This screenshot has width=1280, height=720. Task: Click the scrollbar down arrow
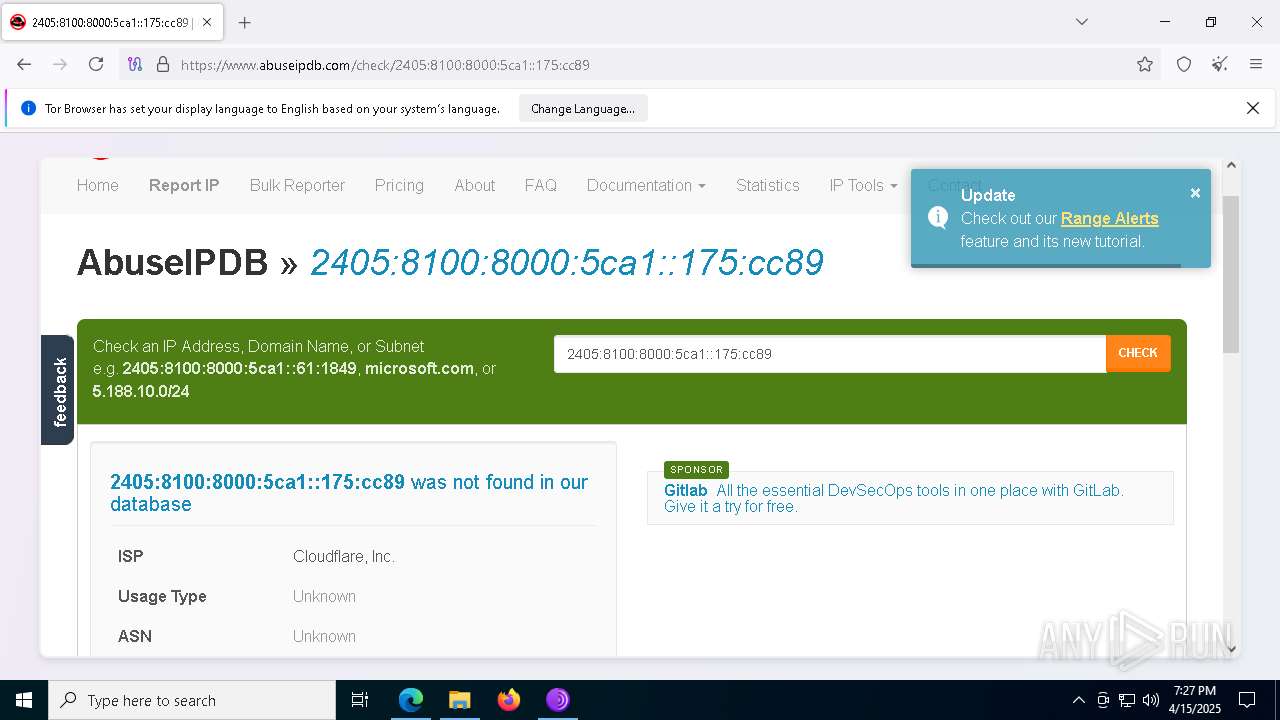1231,648
